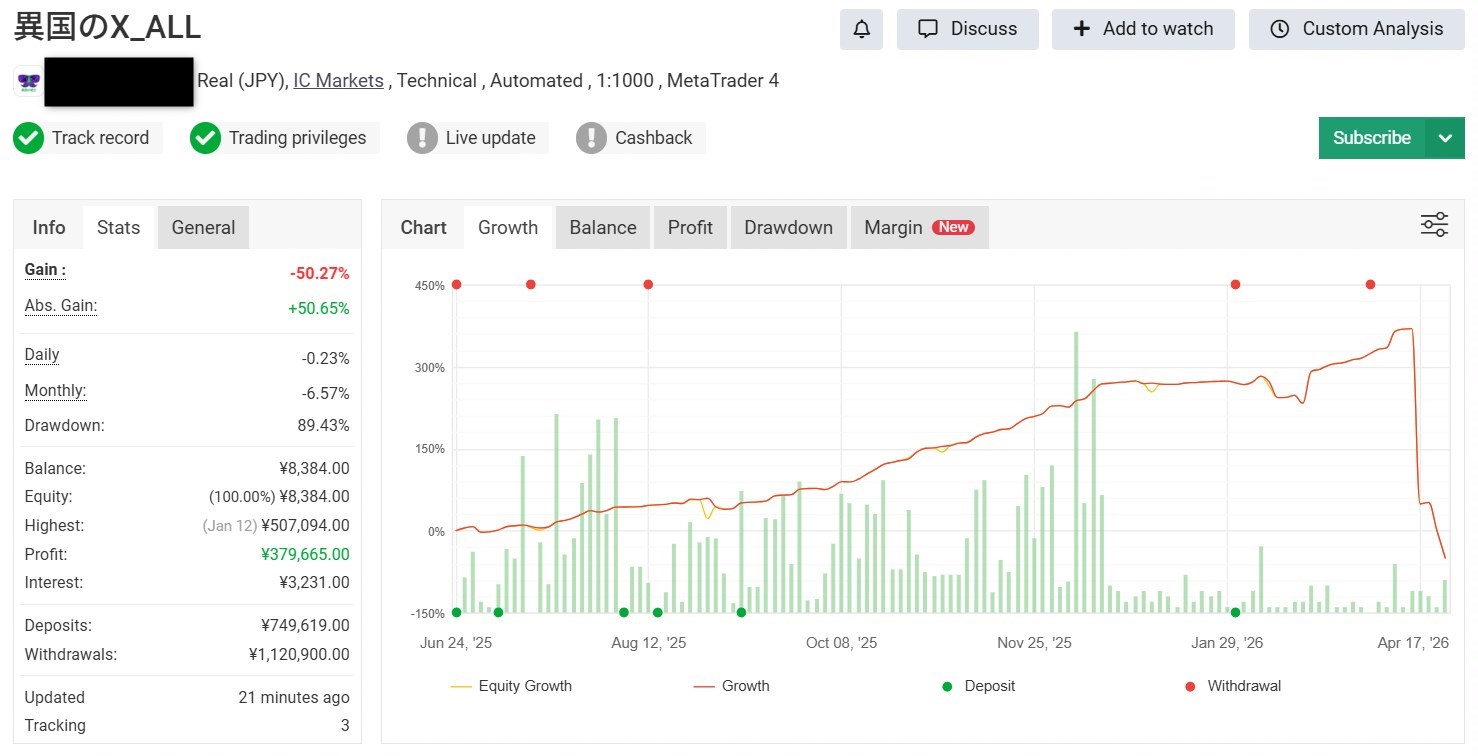Open the IC Markets broker link

tap(338, 81)
